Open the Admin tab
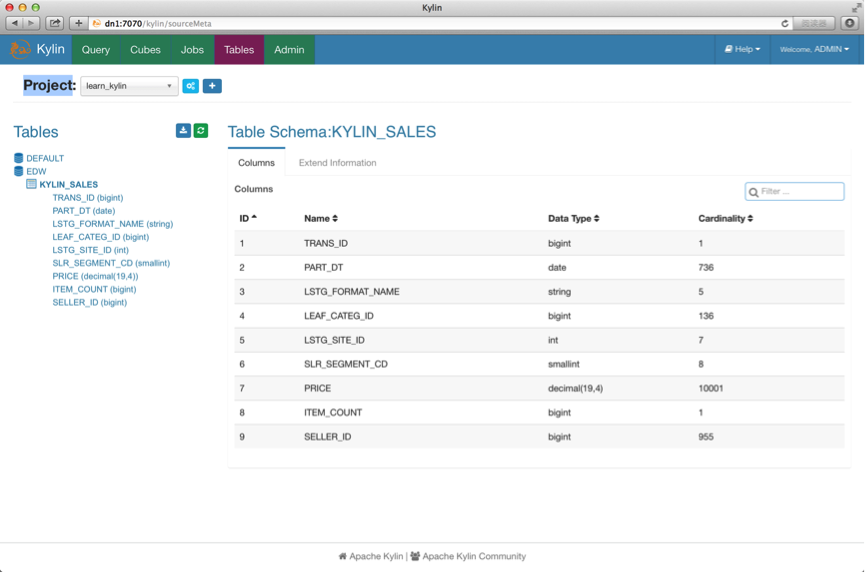The height and width of the screenshot is (573, 865). coord(289,50)
